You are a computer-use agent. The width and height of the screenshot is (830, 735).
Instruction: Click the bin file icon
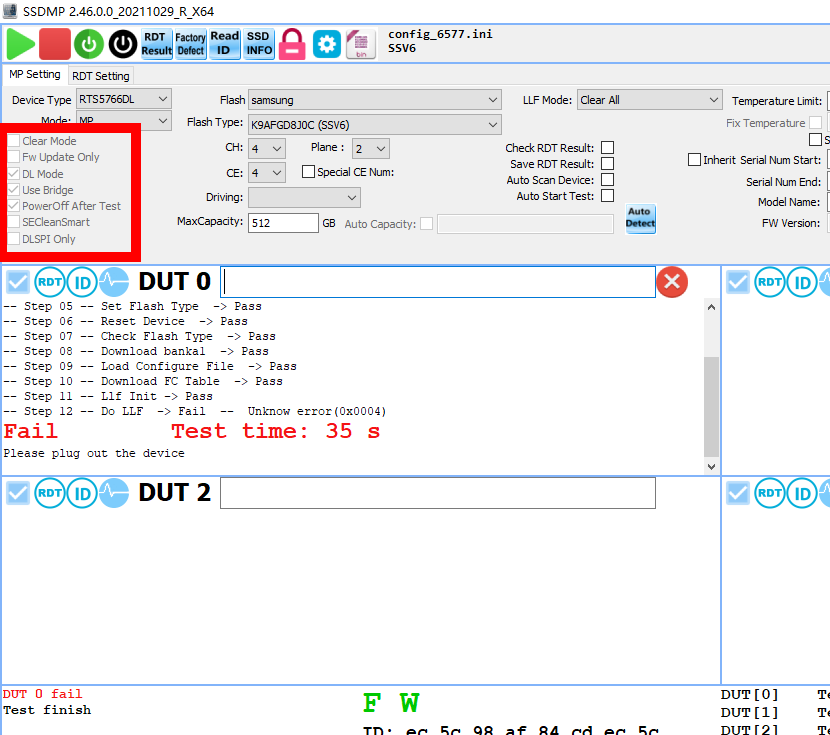[x=360, y=44]
